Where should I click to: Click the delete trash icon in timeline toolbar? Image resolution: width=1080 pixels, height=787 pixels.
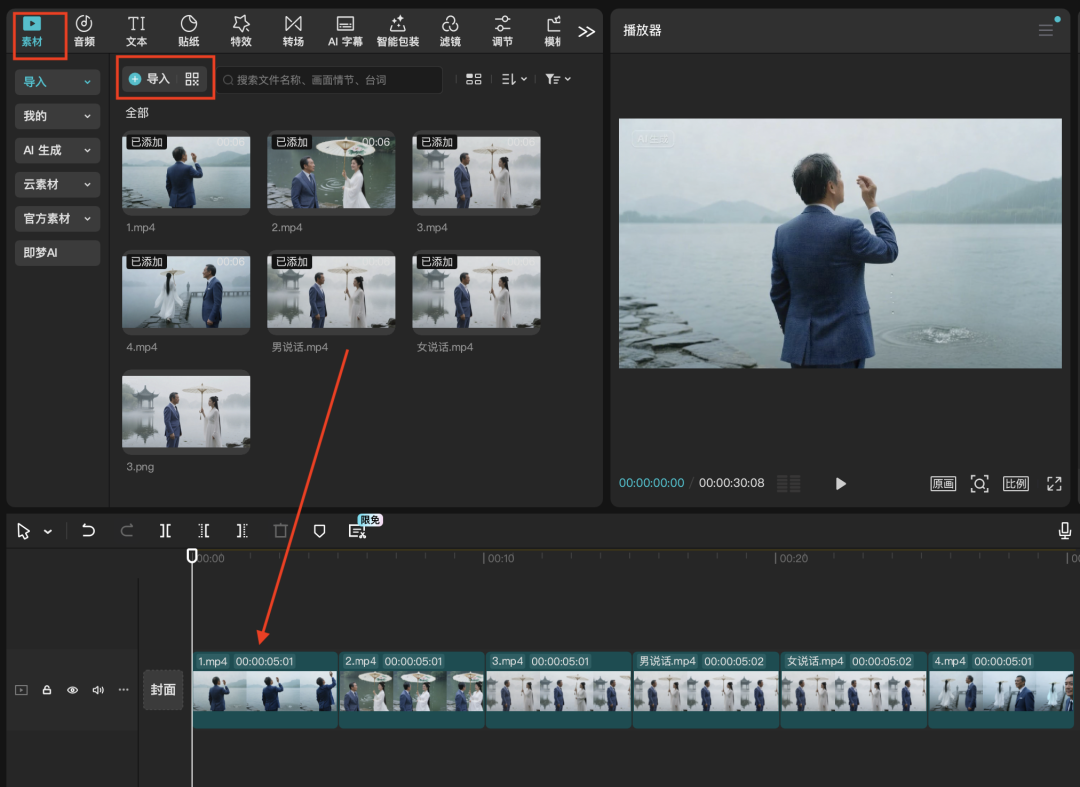tap(281, 531)
